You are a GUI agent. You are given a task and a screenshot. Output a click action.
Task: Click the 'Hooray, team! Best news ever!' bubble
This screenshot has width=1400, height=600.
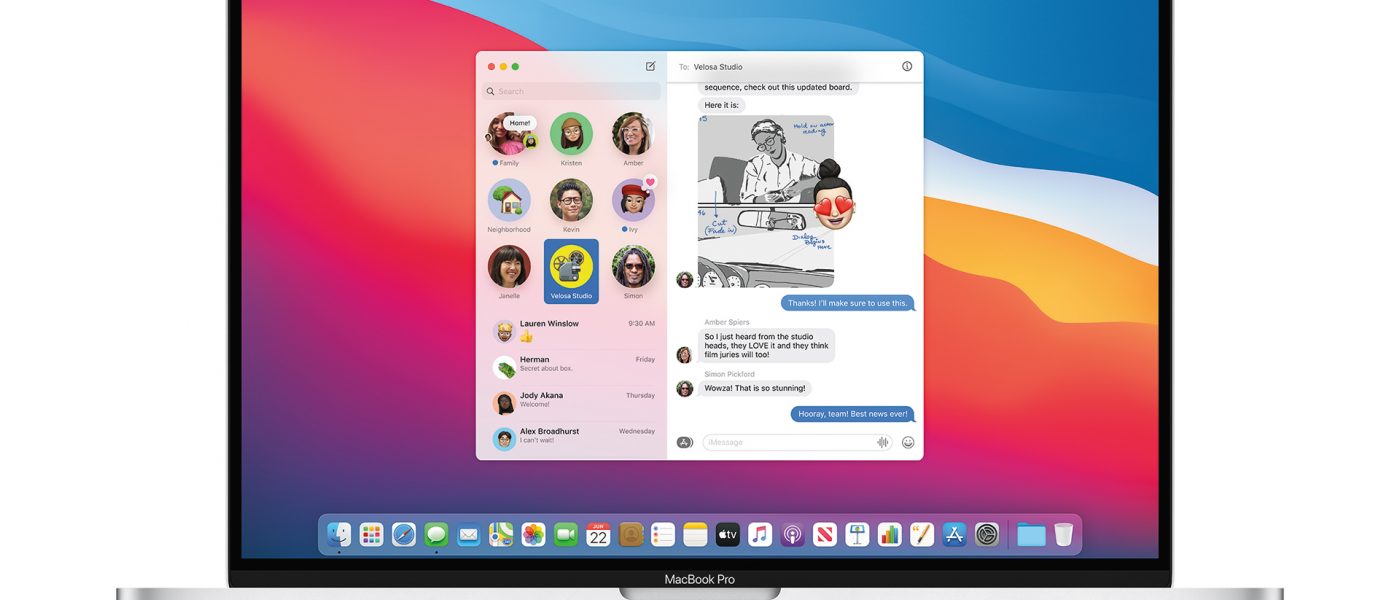(x=853, y=414)
